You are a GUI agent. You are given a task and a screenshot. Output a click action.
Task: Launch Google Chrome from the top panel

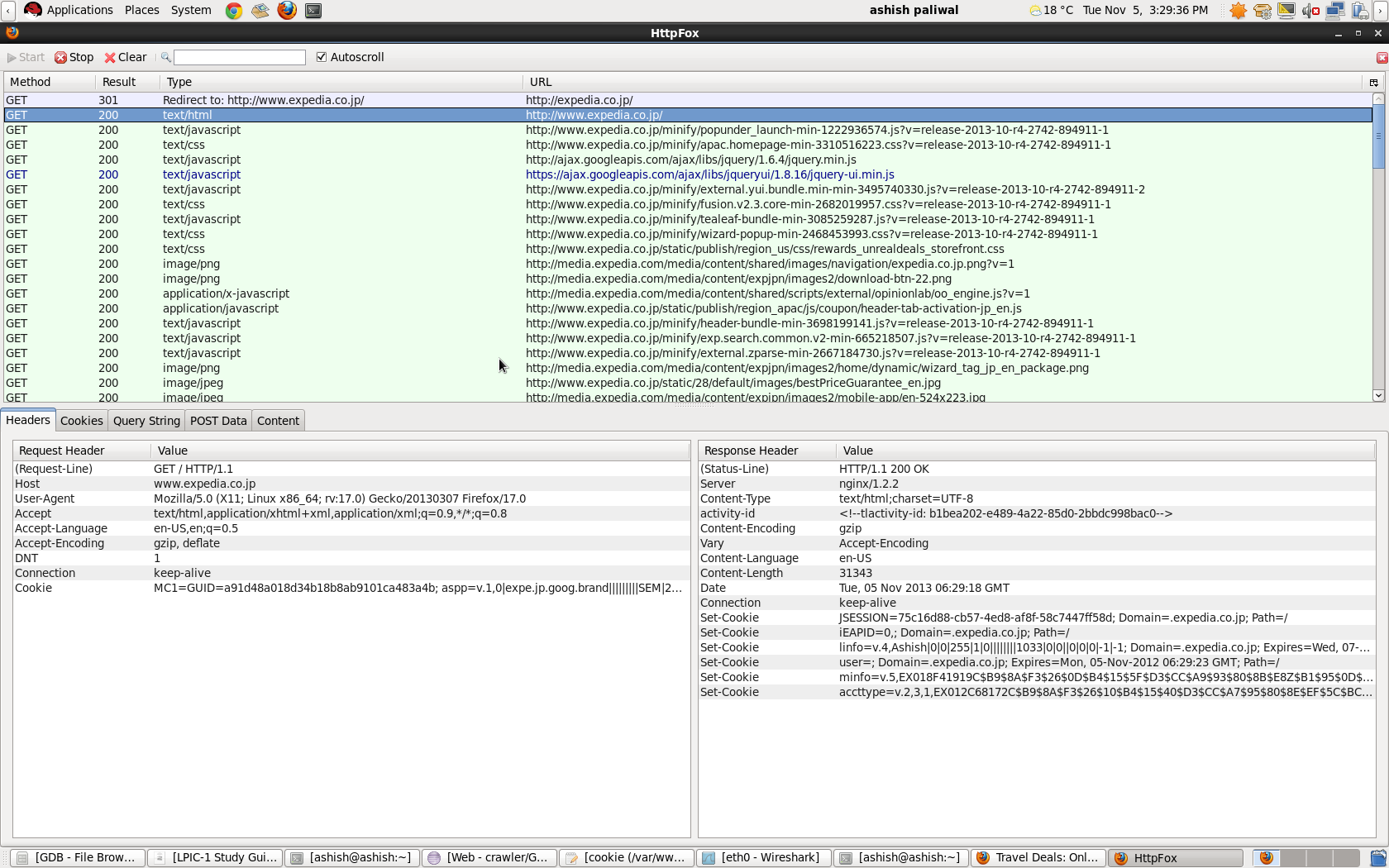[x=234, y=11]
